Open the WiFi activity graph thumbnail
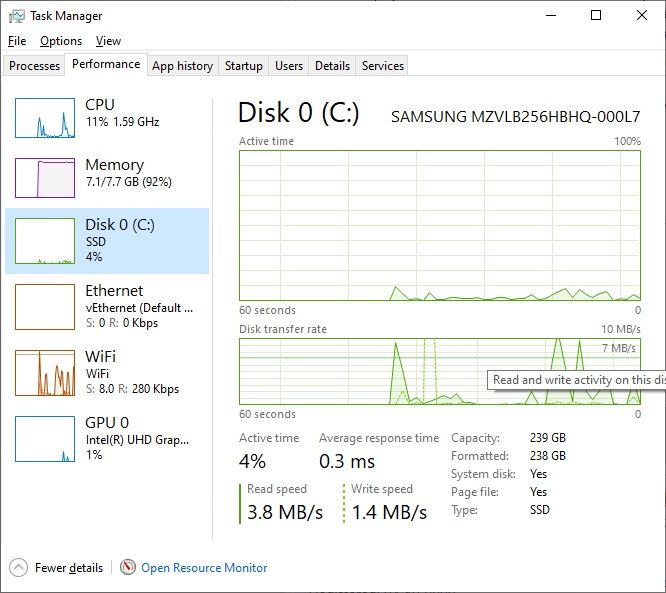The image size is (666, 593). (x=45, y=372)
